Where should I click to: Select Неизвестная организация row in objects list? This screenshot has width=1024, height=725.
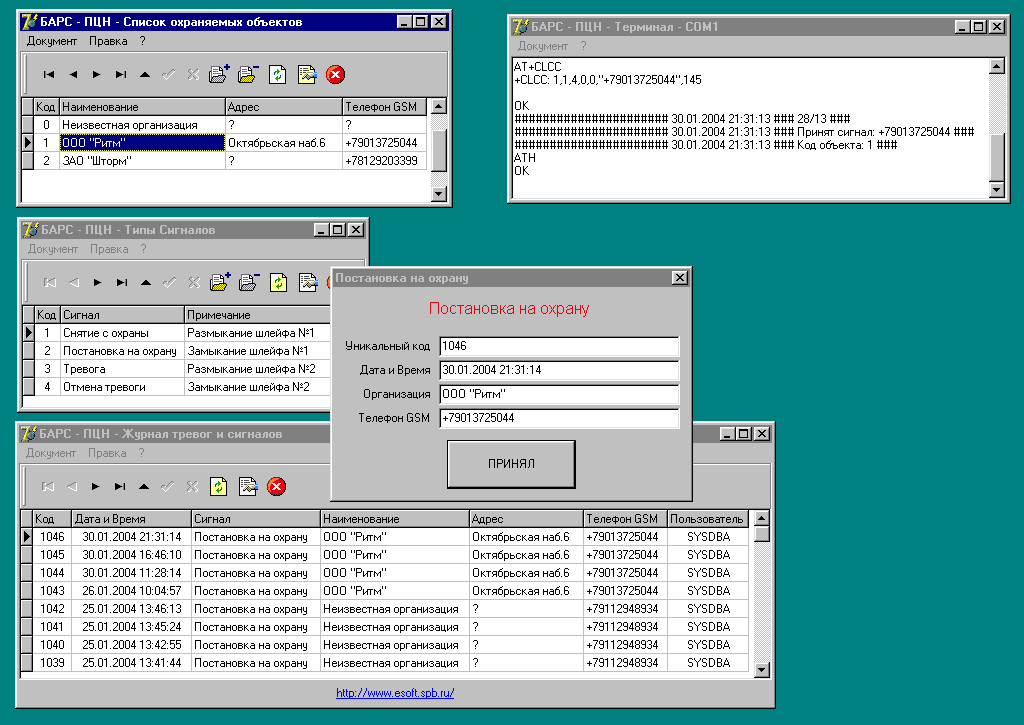click(225, 125)
